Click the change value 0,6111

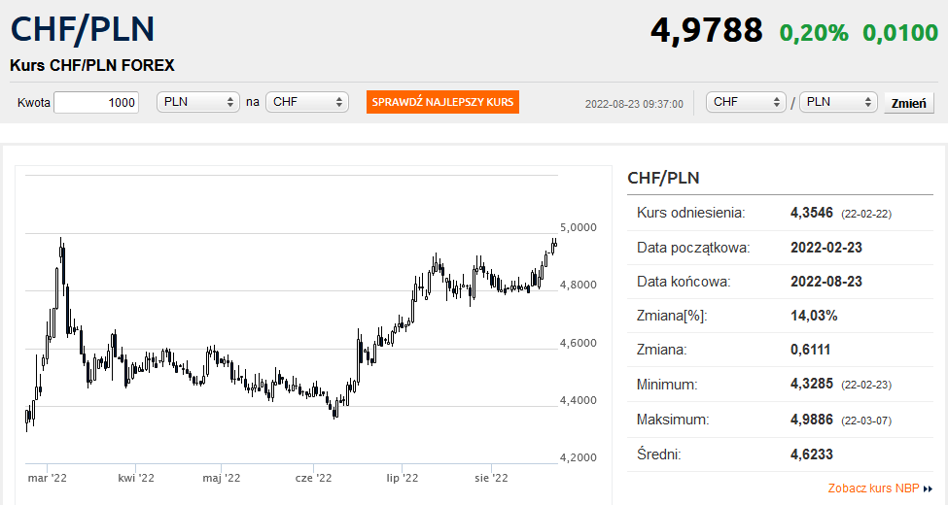(810, 350)
